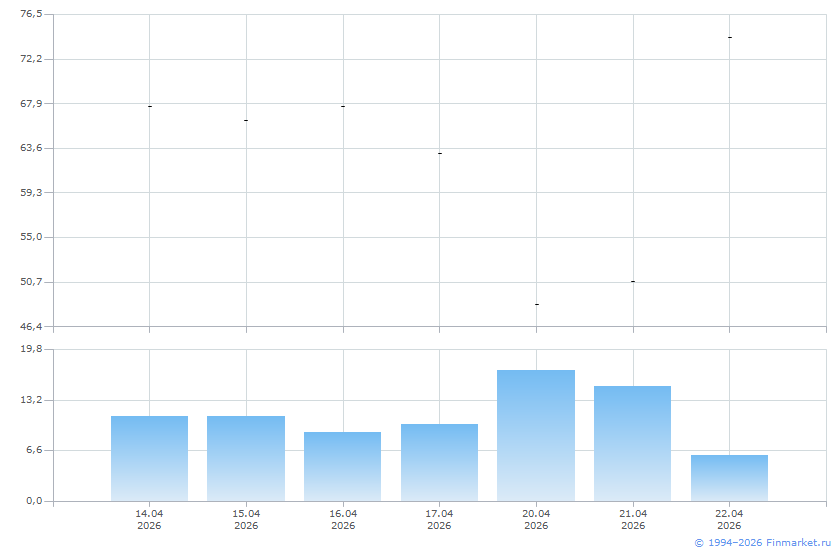The height and width of the screenshot is (550, 840).
Task: Click the 19,8 volume axis label
Action: [31, 349]
